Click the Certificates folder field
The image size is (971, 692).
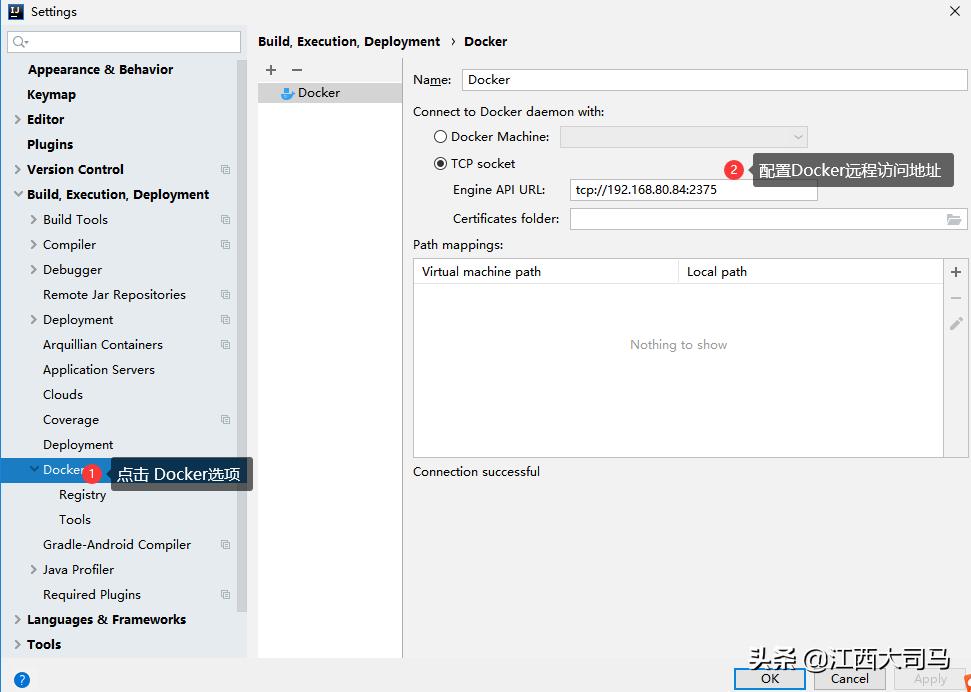769,219
